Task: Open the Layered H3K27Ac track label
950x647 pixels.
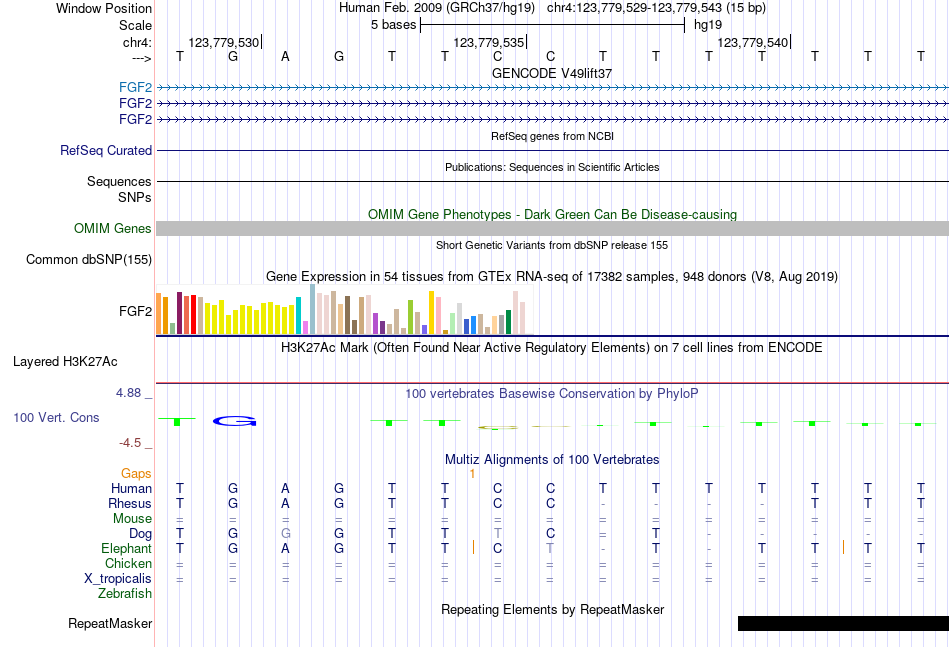Action: pyautogui.click(x=65, y=362)
